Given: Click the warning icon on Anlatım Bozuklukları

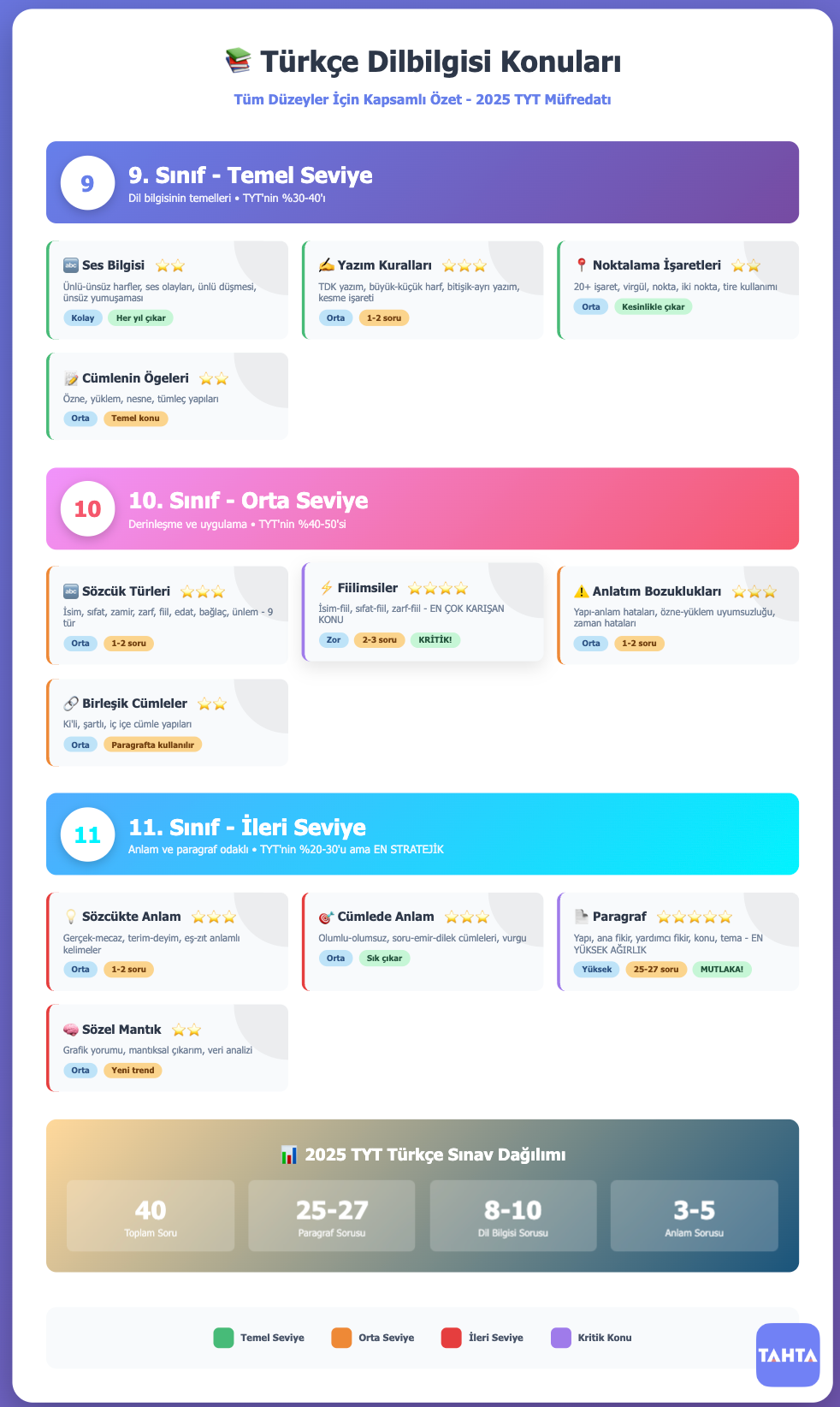Looking at the screenshot, I should coord(582,591).
